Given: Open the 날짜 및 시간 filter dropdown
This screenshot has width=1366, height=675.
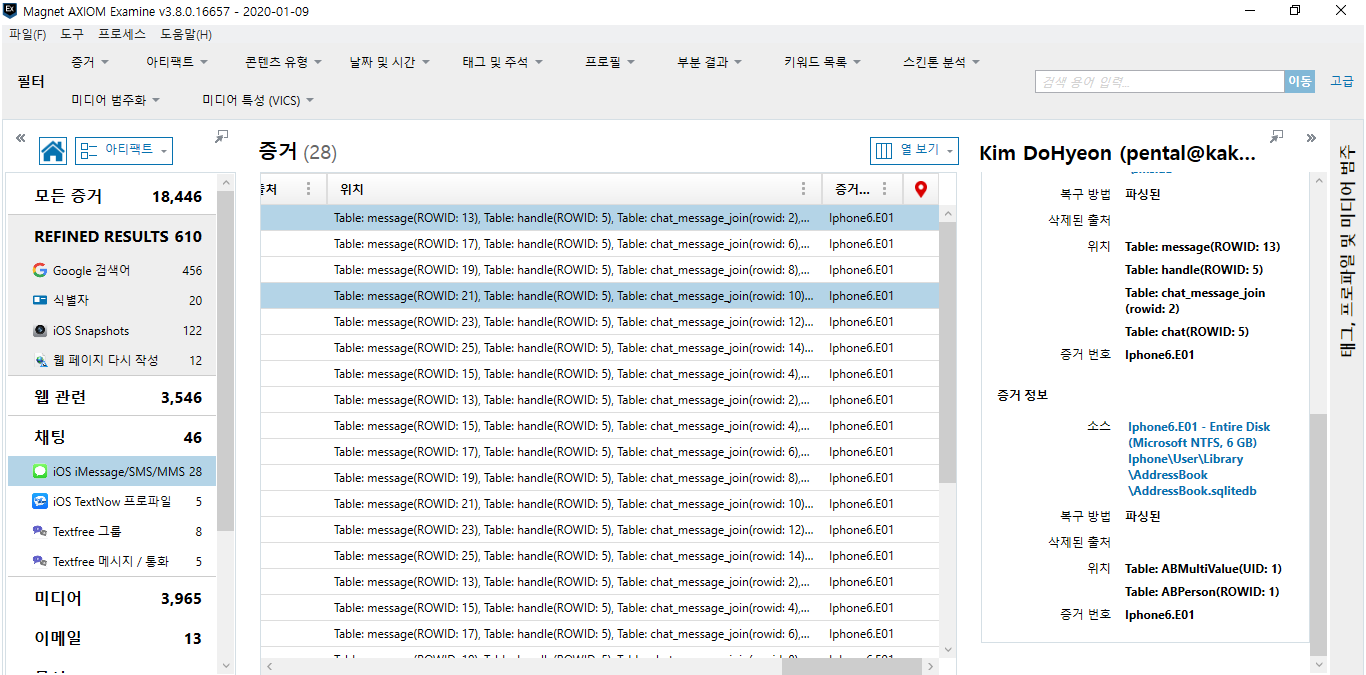Looking at the screenshot, I should [x=389, y=62].
